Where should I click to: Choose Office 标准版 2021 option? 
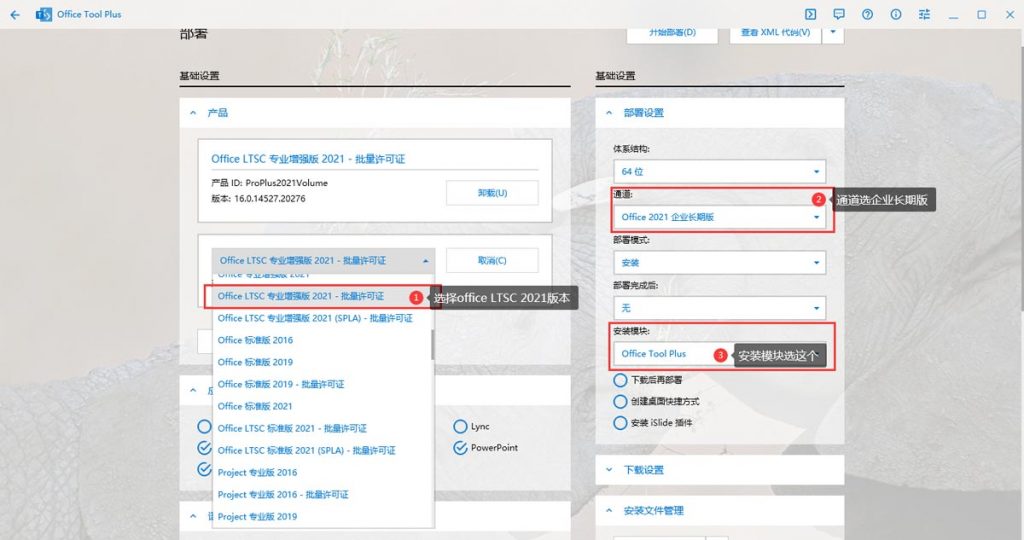click(323, 406)
